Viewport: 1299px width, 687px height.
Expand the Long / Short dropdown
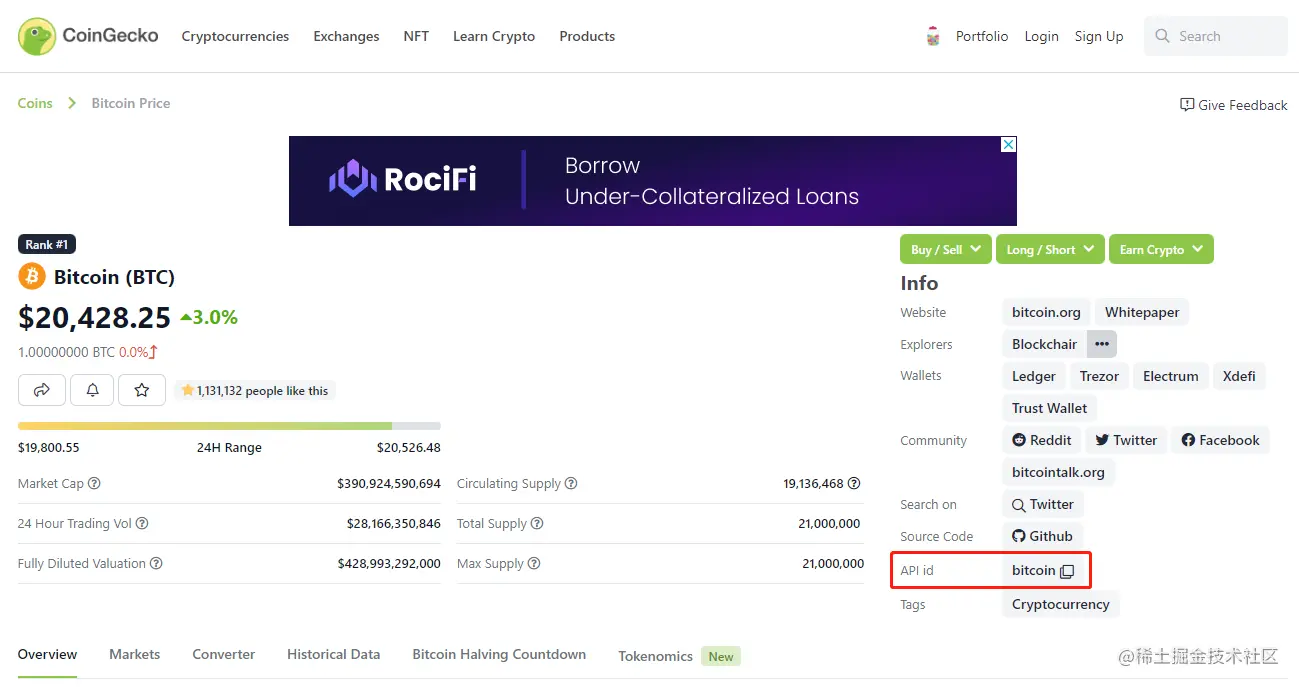[x=1050, y=249]
